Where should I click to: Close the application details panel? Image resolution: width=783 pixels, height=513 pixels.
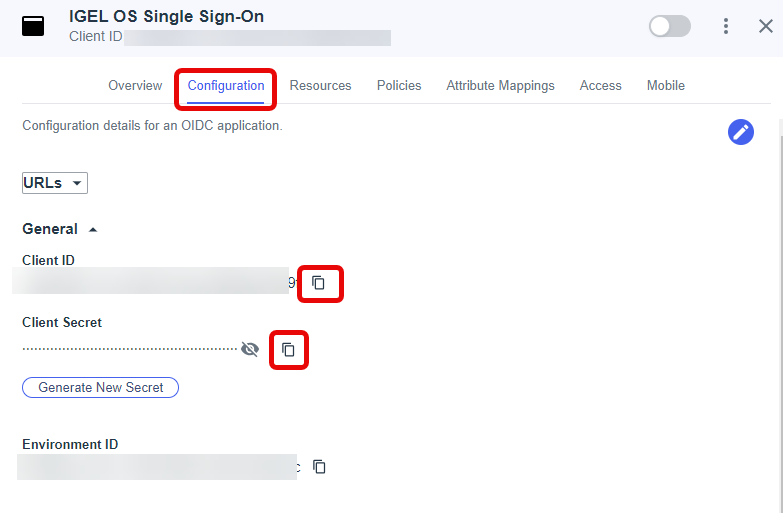point(765,27)
